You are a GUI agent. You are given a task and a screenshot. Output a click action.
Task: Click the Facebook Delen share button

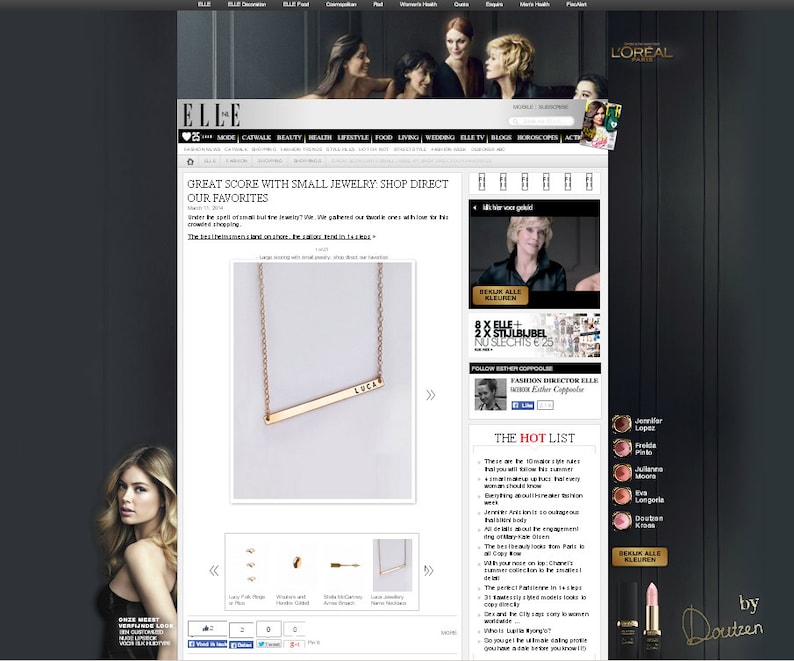tap(241, 645)
